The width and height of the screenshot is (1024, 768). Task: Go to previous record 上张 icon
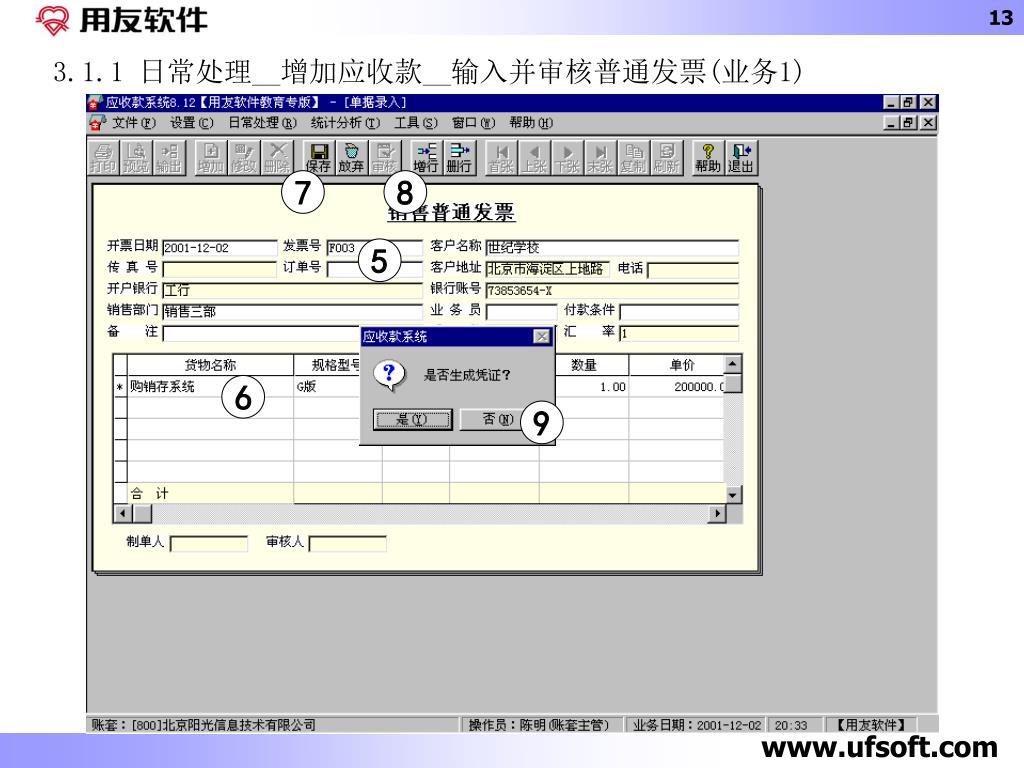click(x=534, y=158)
